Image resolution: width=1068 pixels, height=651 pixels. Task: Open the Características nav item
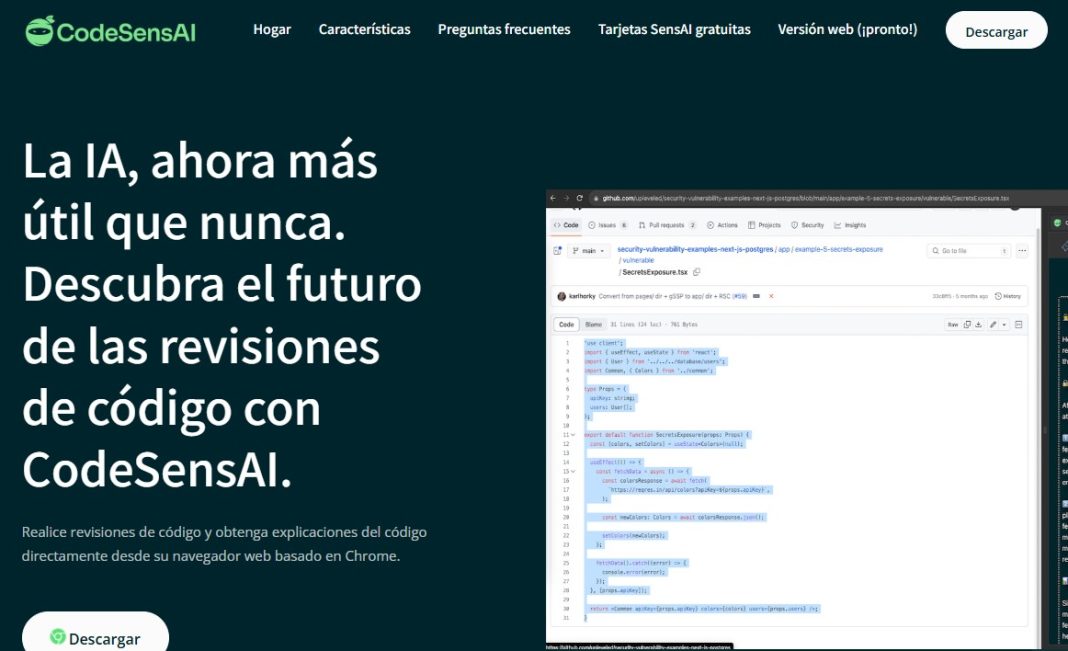[364, 29]
